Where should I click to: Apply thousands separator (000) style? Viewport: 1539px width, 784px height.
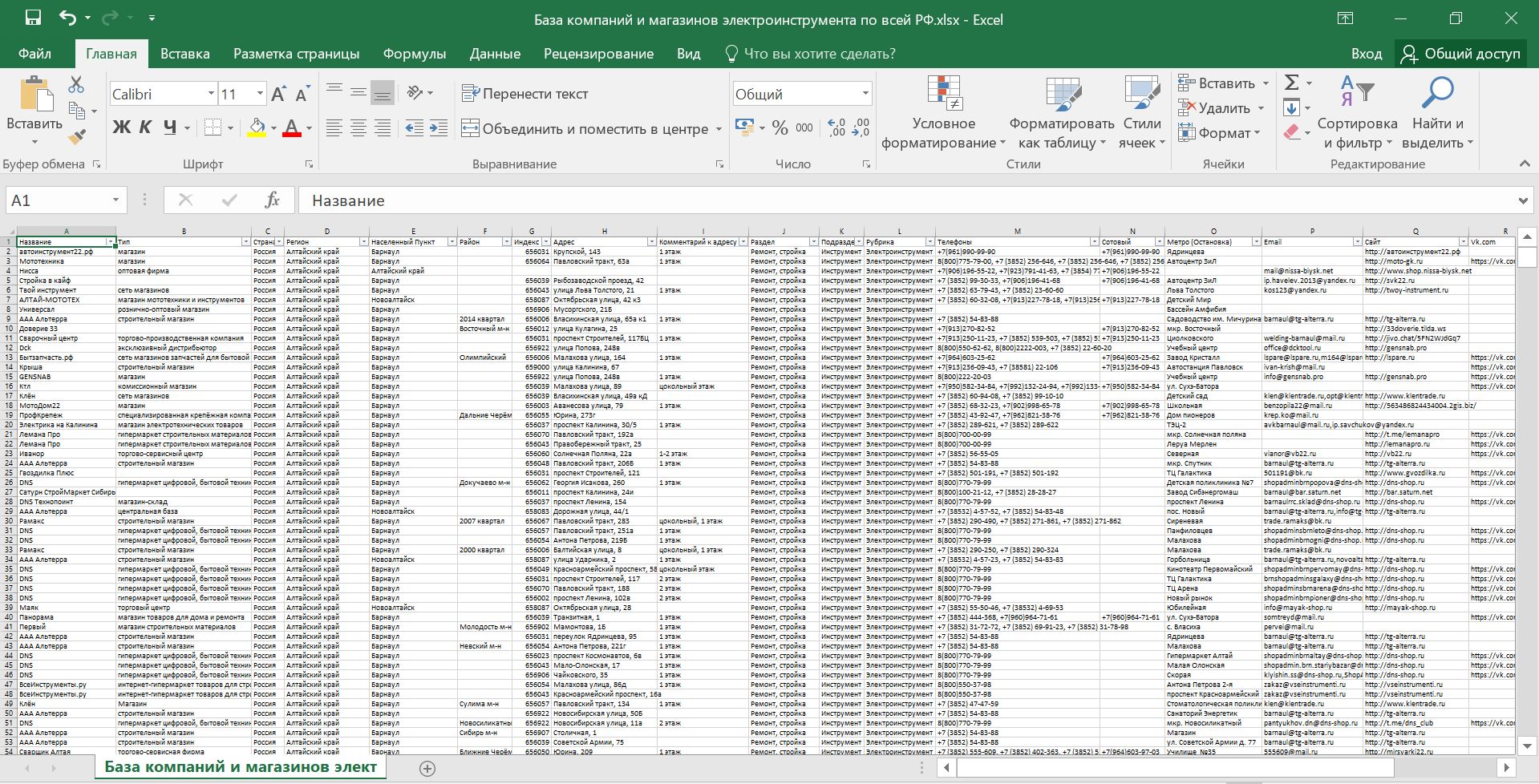pos(804,127)
